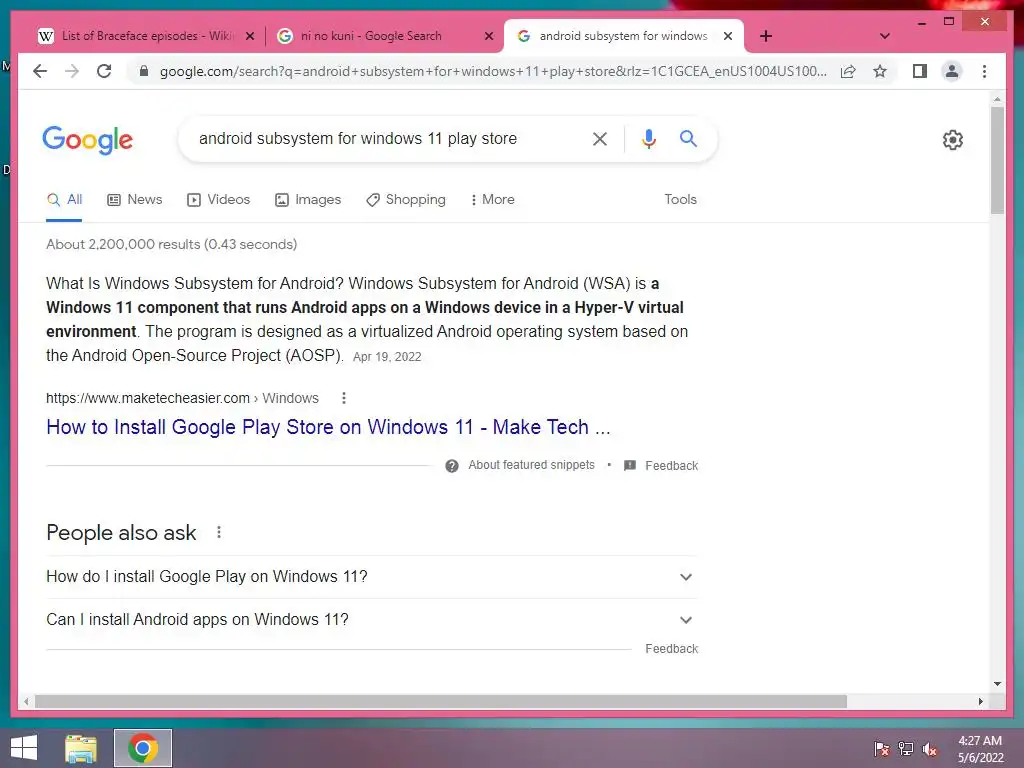Close the android subsystem tab
Image resolution: width=1024 pixels, height=768 pixels.
click(728, 37)
